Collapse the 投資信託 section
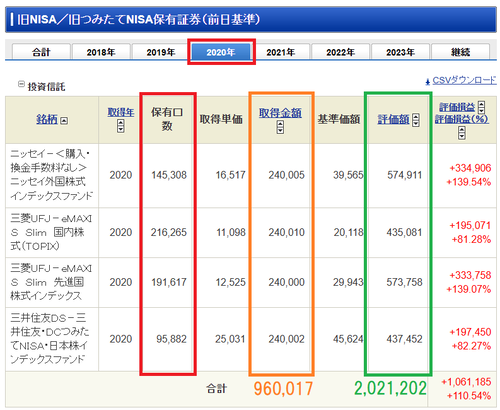500x410 pixels. pyautogui.click(x=21, y=84)
